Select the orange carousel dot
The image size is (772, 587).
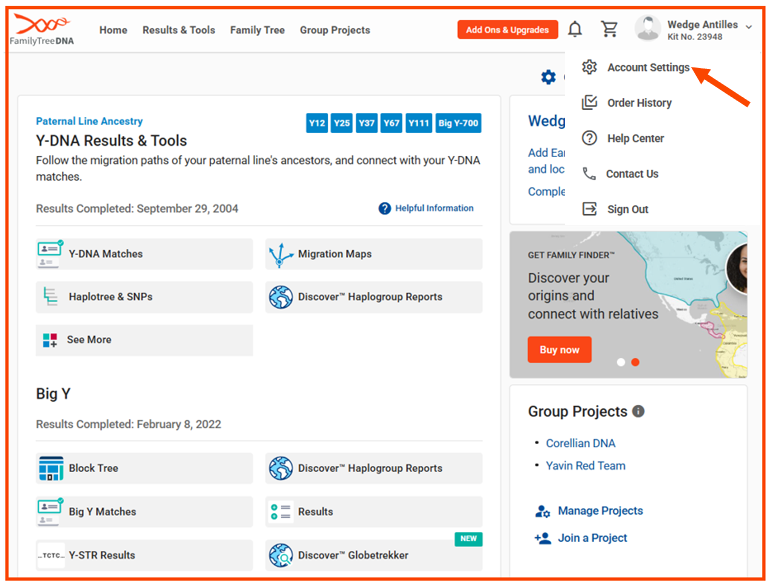pyautogui.click(x=635, y=362)
